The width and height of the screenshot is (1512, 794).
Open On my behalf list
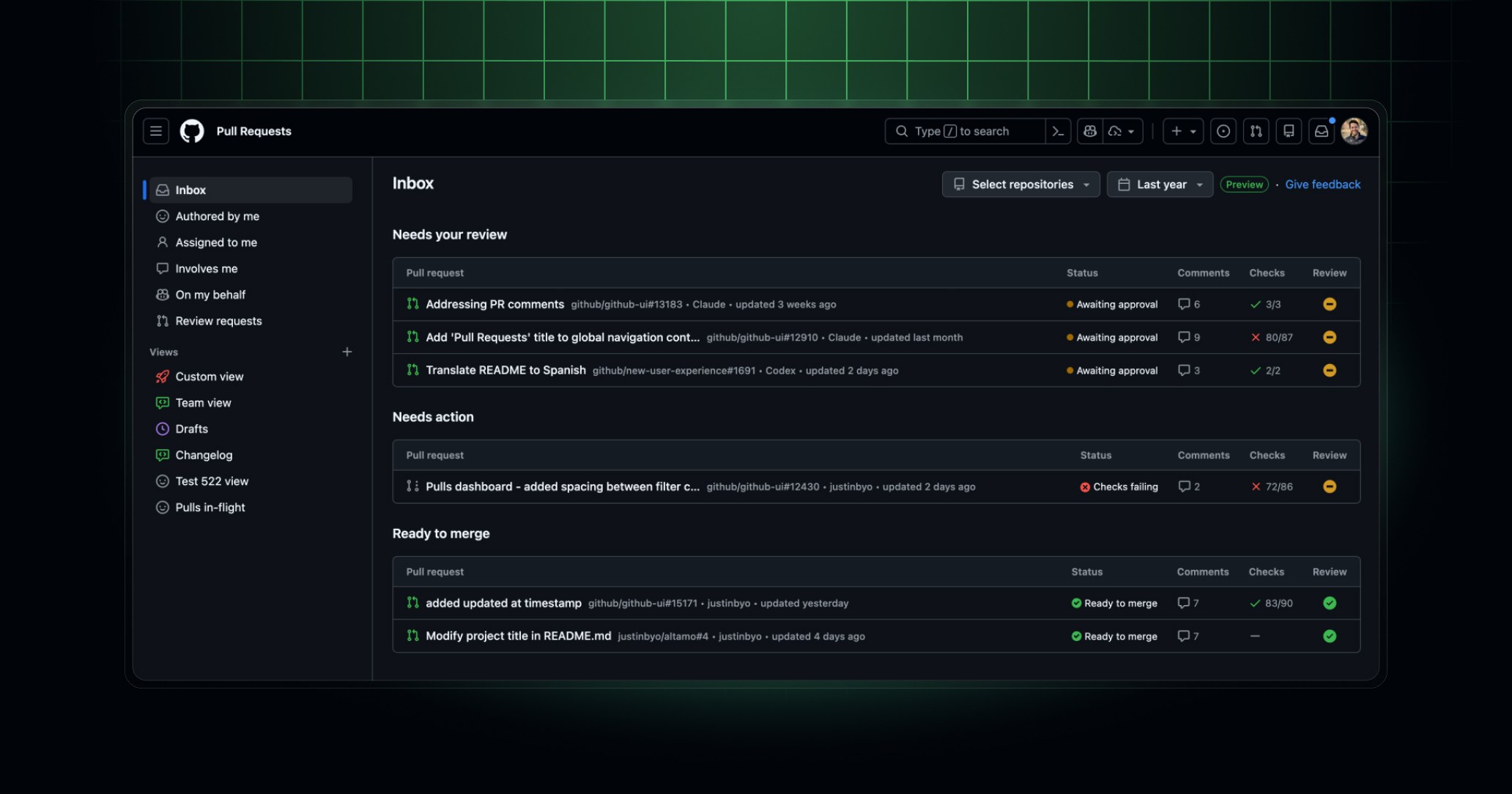click(x=251, y=294)
